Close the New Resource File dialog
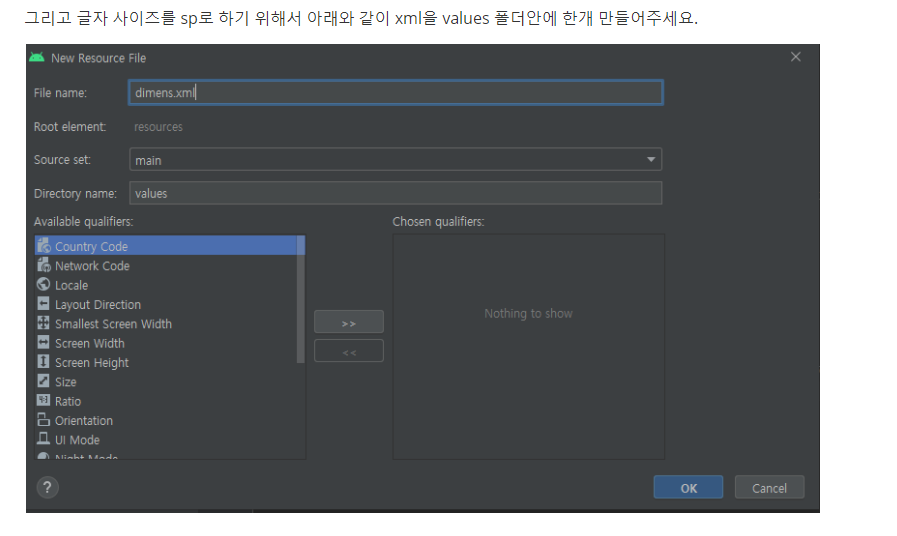This screenshot has width=897, height=536. (796, 57)
